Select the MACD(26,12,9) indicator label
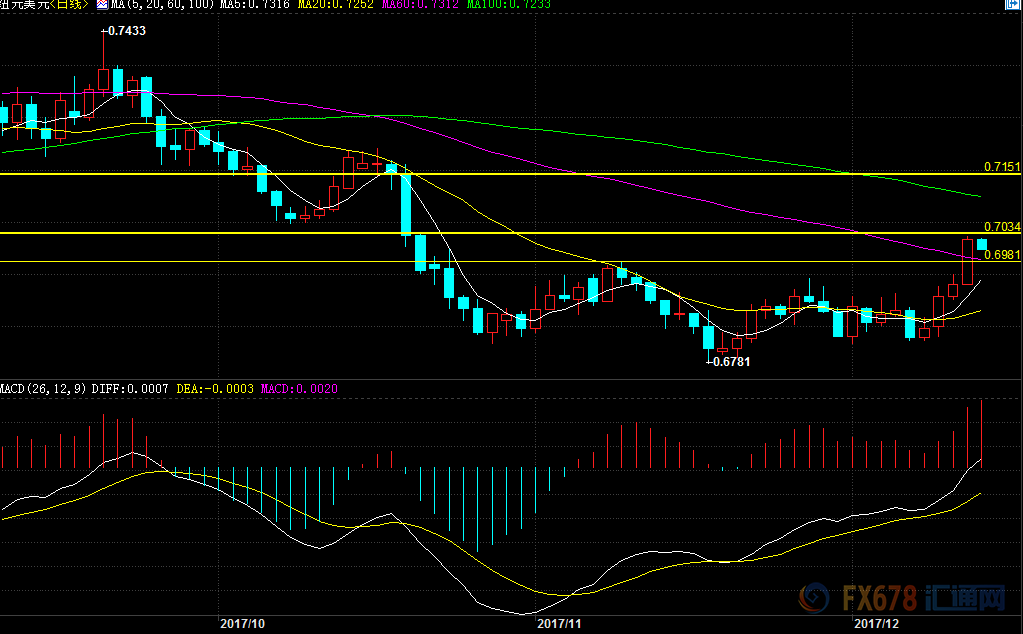 pos(43,389)
